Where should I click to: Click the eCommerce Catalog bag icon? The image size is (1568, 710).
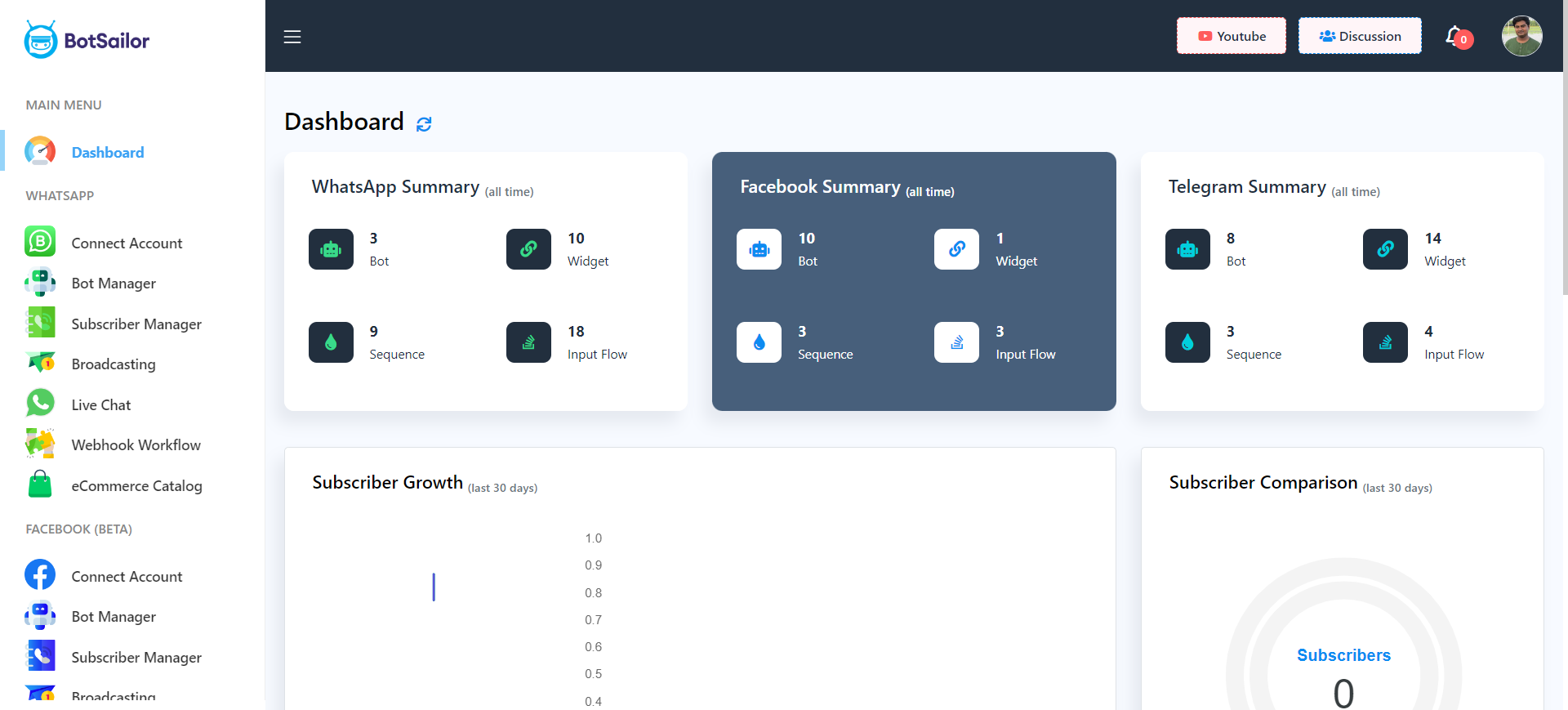pyautogui.click(x=40, y=484)
